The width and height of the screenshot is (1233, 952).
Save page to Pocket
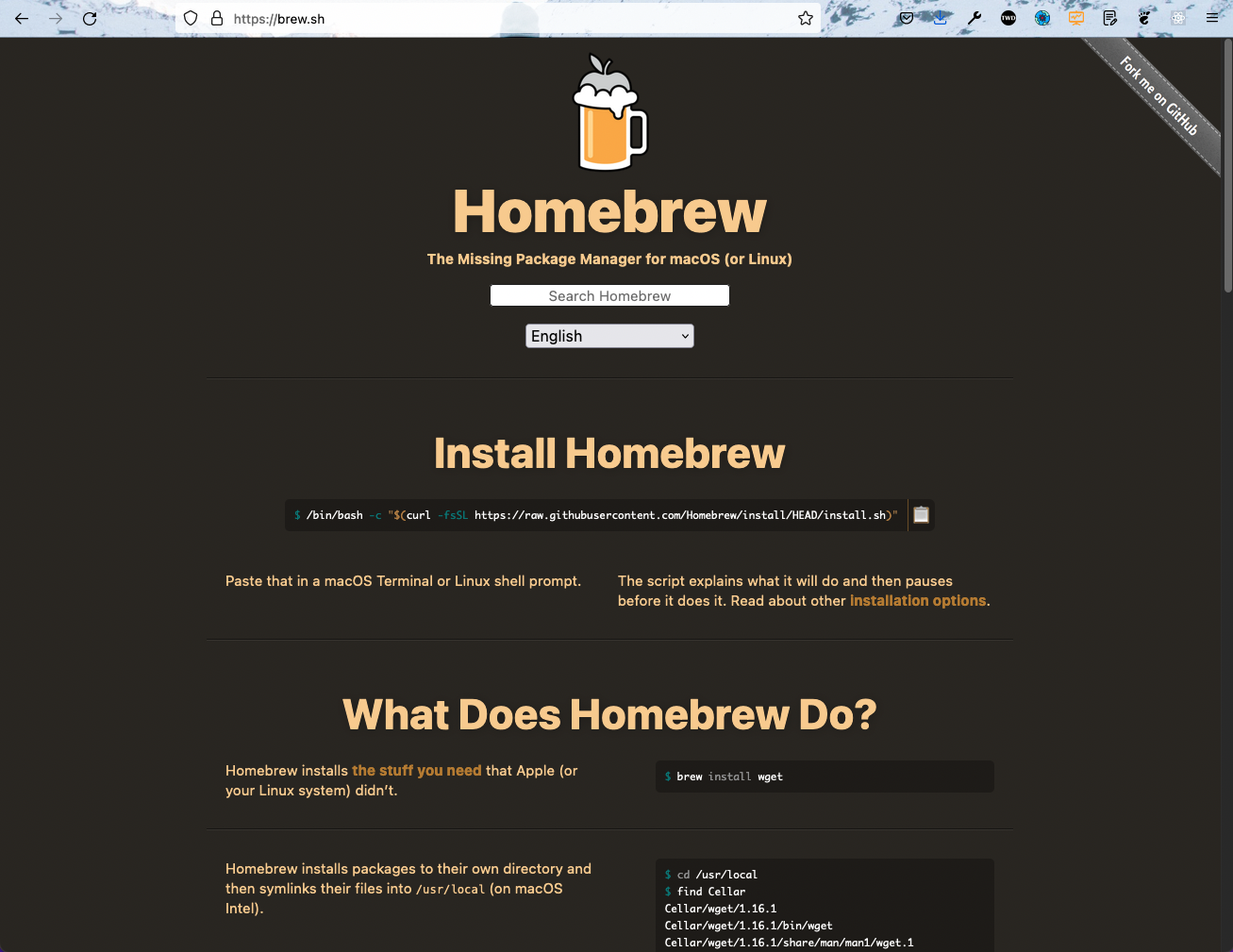tap(907, 18)
